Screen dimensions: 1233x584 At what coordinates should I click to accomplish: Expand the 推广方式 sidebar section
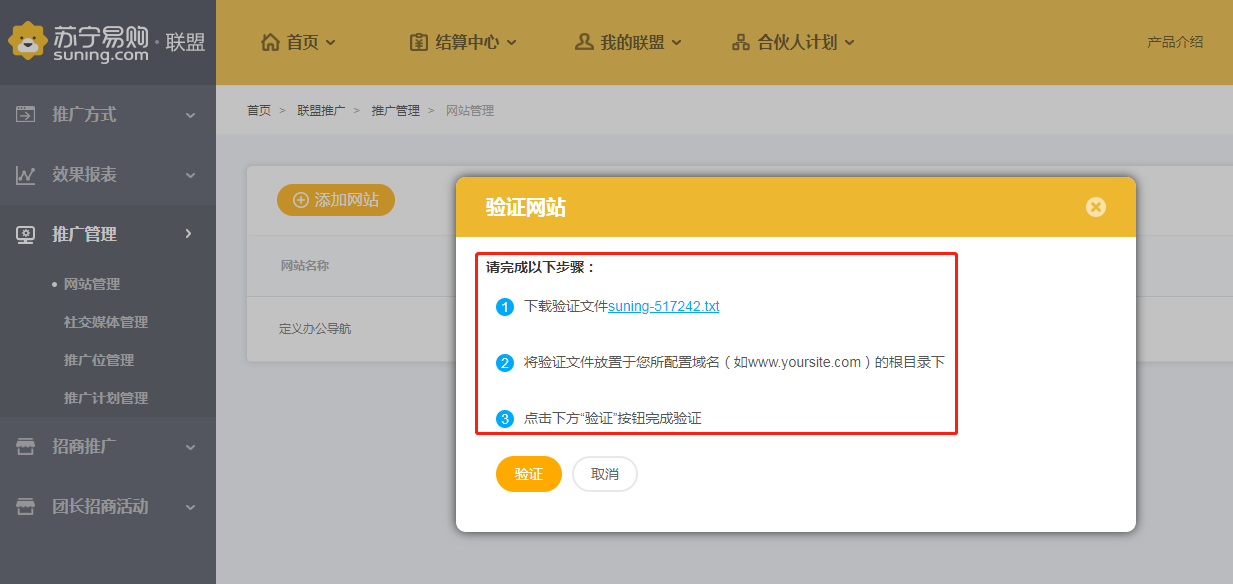click(190, 115)
